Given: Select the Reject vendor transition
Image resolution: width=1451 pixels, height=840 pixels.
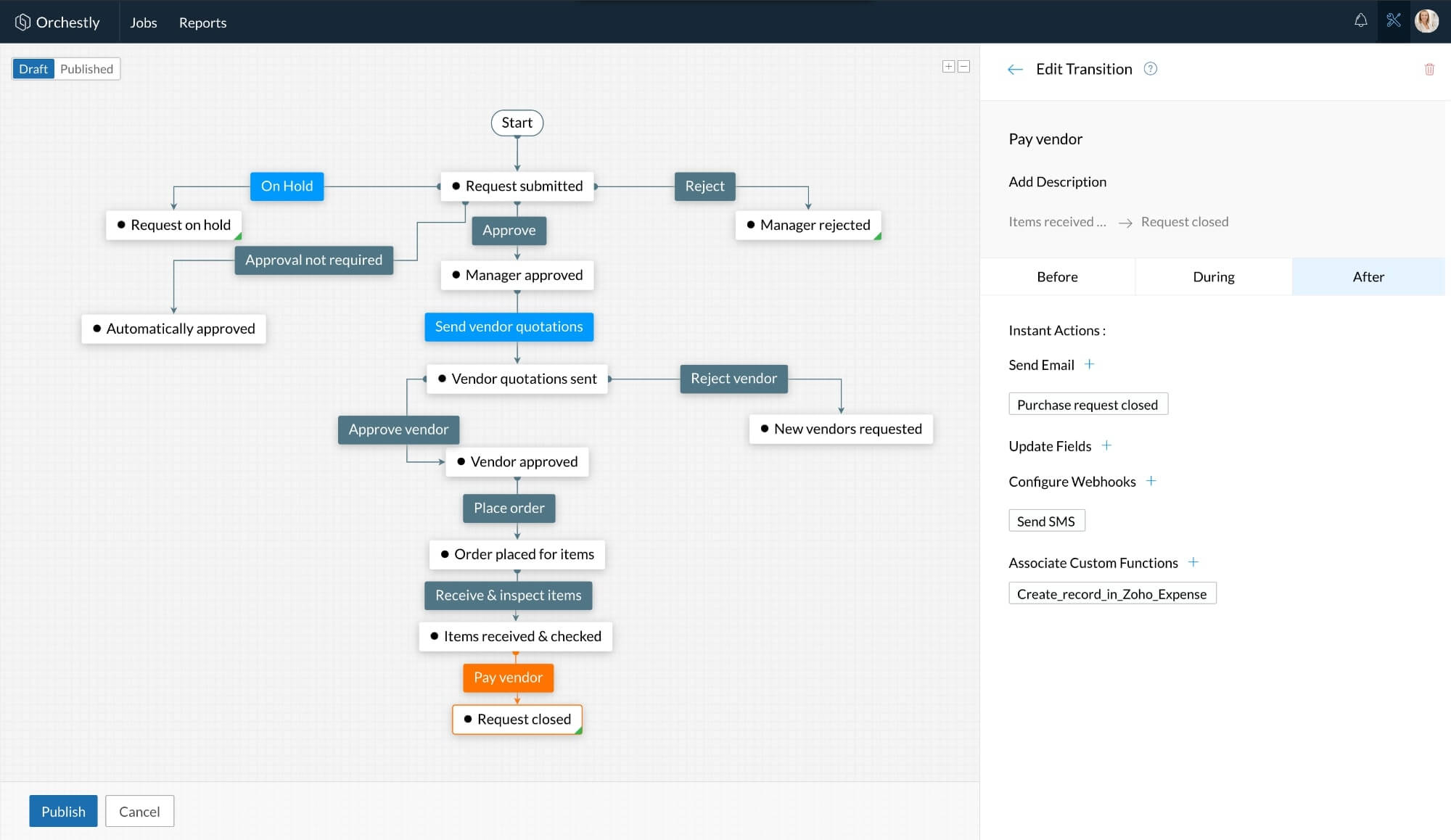Looking at the screenshot, I should tap(733, 379).
